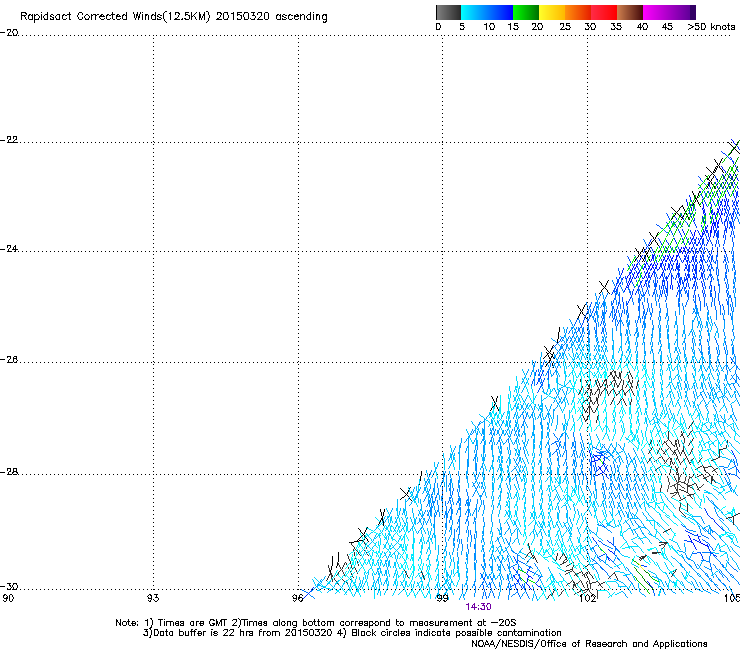Click the '-26' latitude axis label
740x650 pixels.
point(9,360)
